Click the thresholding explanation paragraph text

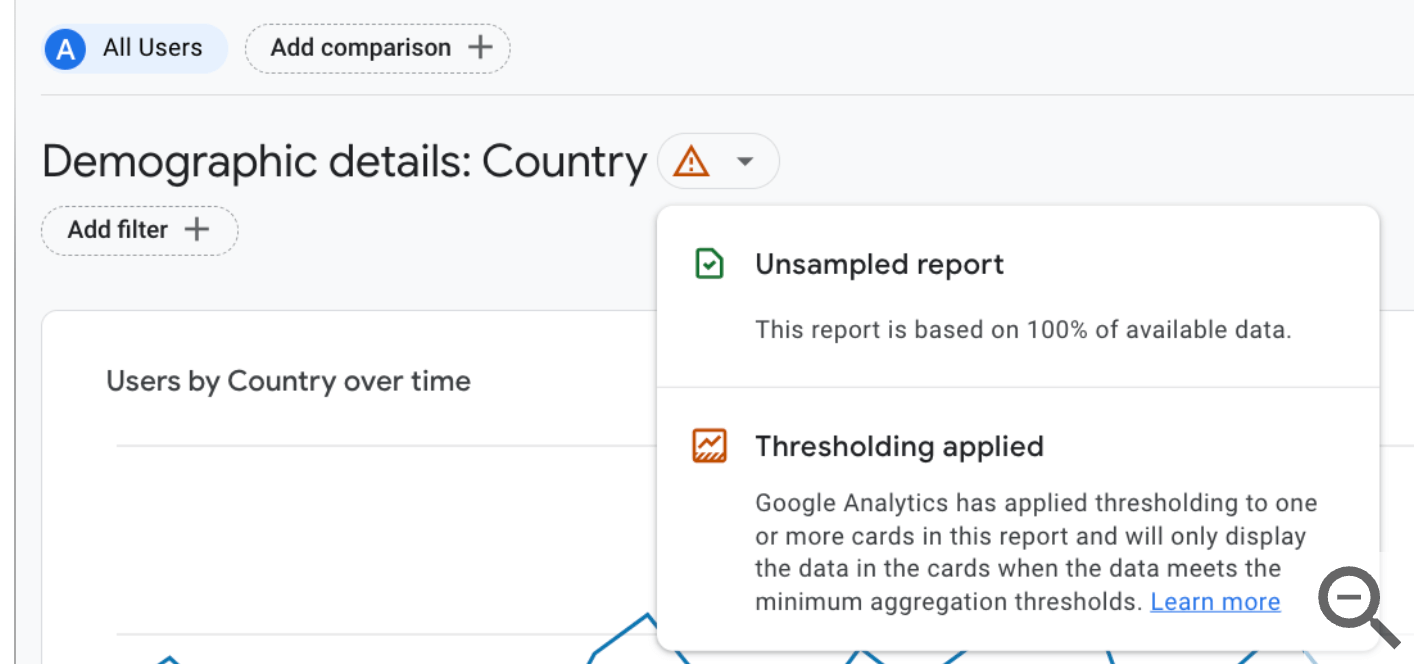[1036, 552]
